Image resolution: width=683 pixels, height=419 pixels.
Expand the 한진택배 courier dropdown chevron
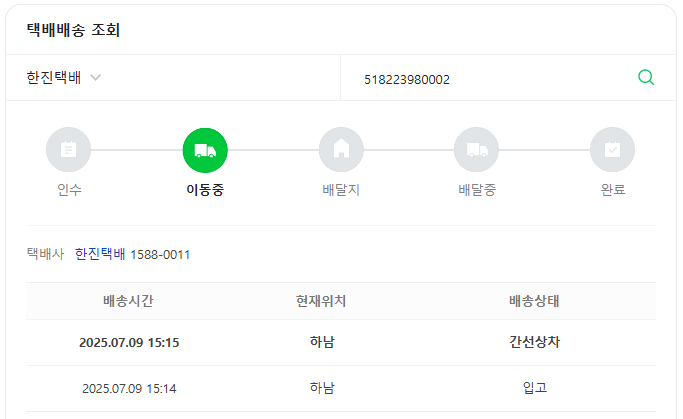click(x=95, y=78)
